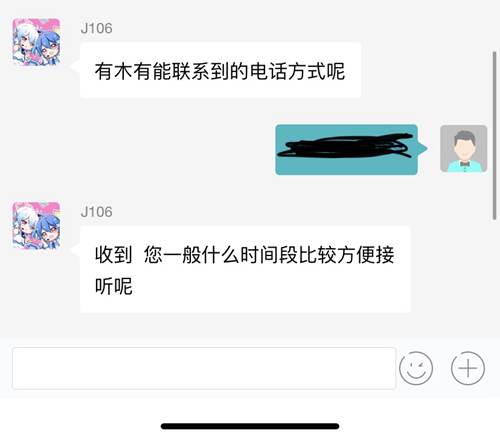Click the upper J106 sender name
The height and width of the screenshot is (439, 500).
pyautogui.click(x=96, y=28)
